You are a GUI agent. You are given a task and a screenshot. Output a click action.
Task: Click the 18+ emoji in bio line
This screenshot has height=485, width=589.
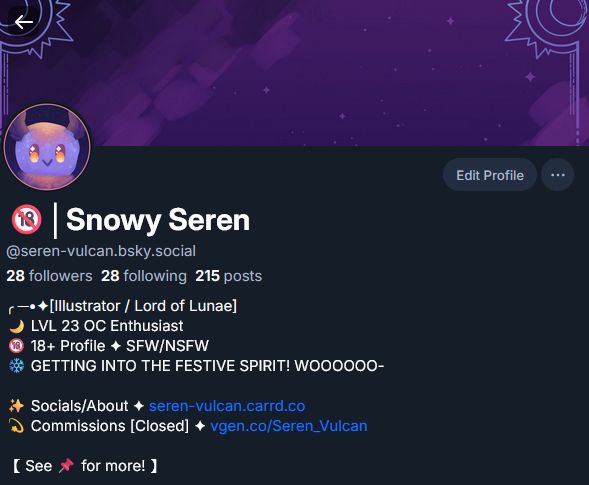pos(17,346)
